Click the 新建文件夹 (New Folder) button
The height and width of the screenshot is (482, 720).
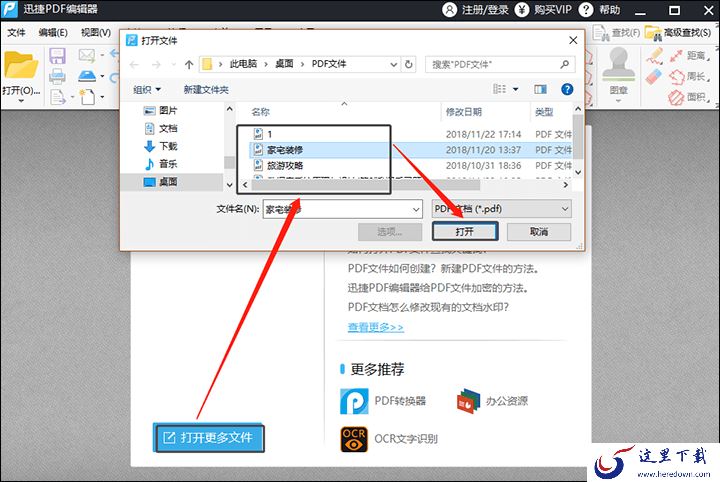[x=206, y=90]
